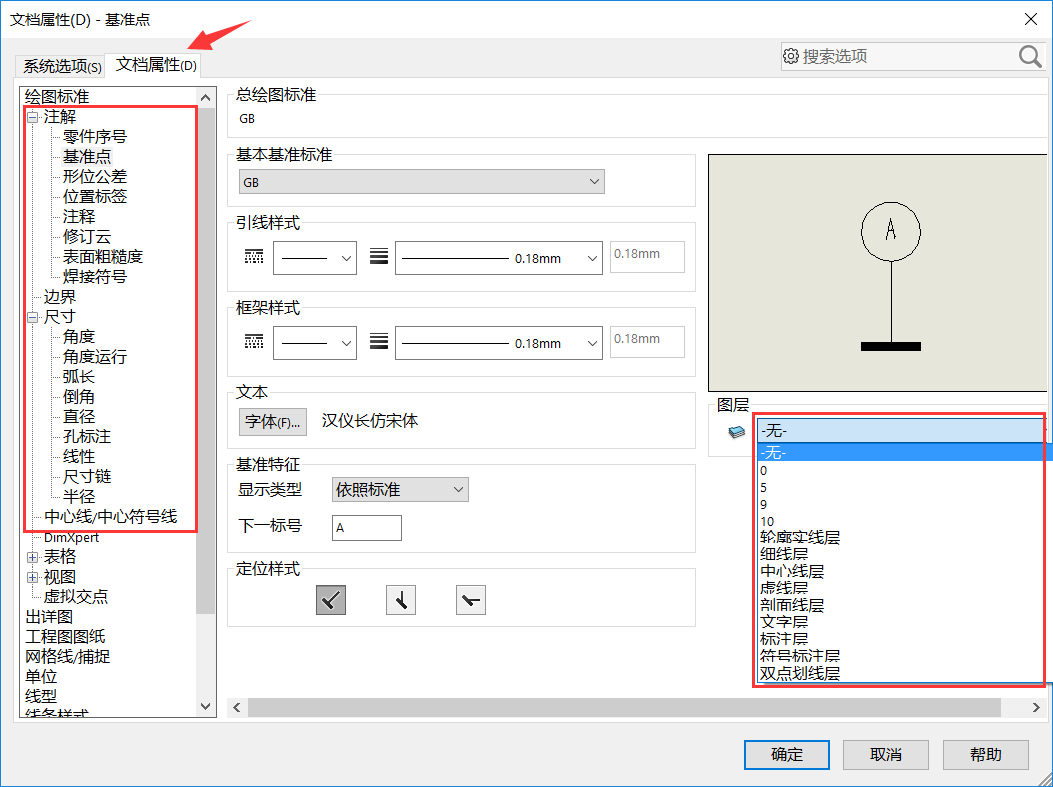The width and height of the screenshot is (1053, 787).
Task: Close the 文档属性 dialog window
Action: (x=1031, y=19)
